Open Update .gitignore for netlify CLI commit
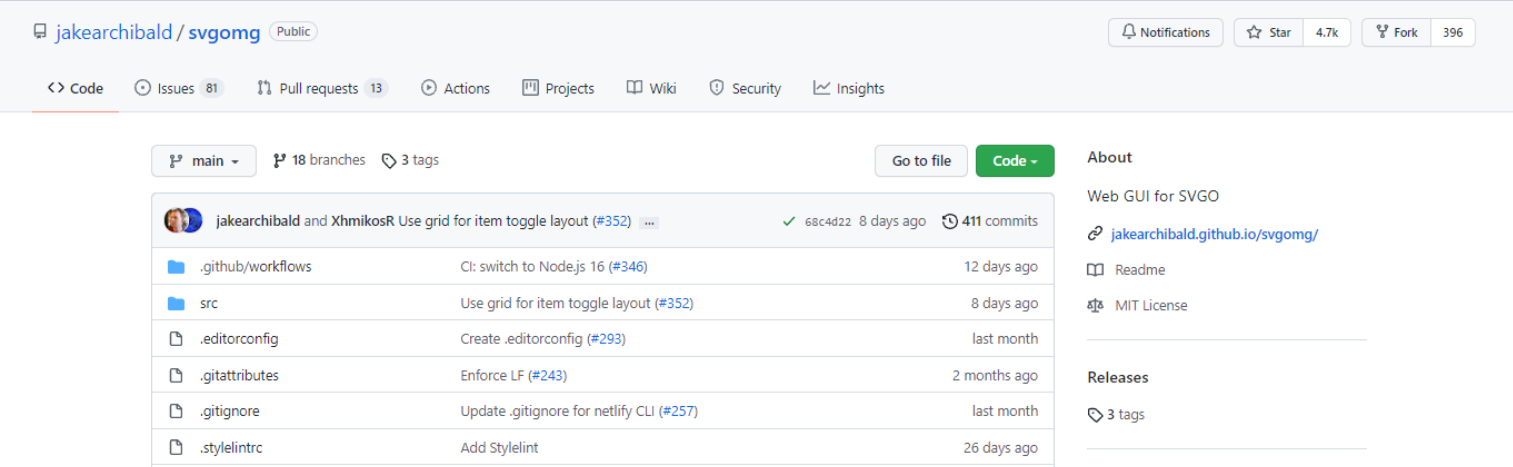Image resolution: width=1513 pixels, height=467 pixels. [x=558, y=411]
